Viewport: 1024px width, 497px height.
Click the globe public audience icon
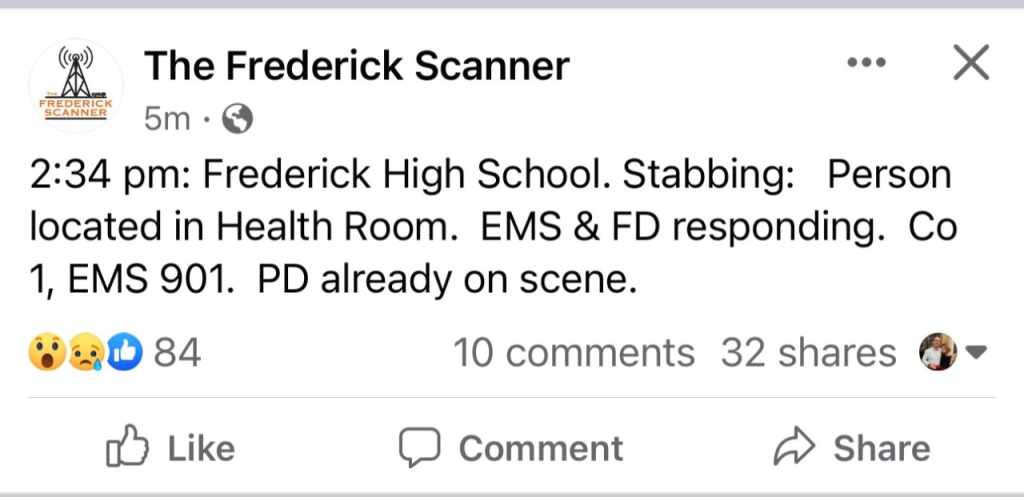point(237,120)
